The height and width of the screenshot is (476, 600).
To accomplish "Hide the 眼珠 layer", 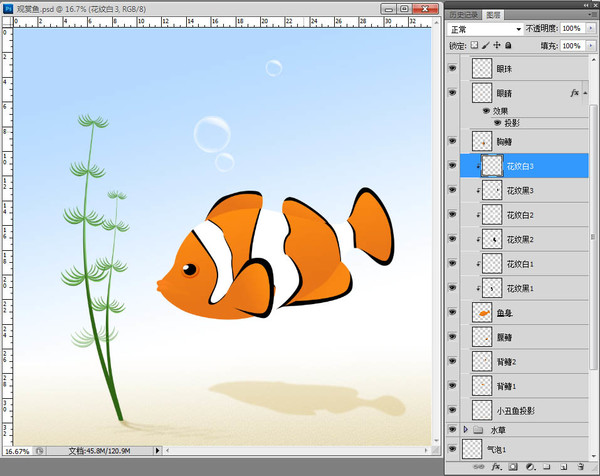I will tap(452, 68).
